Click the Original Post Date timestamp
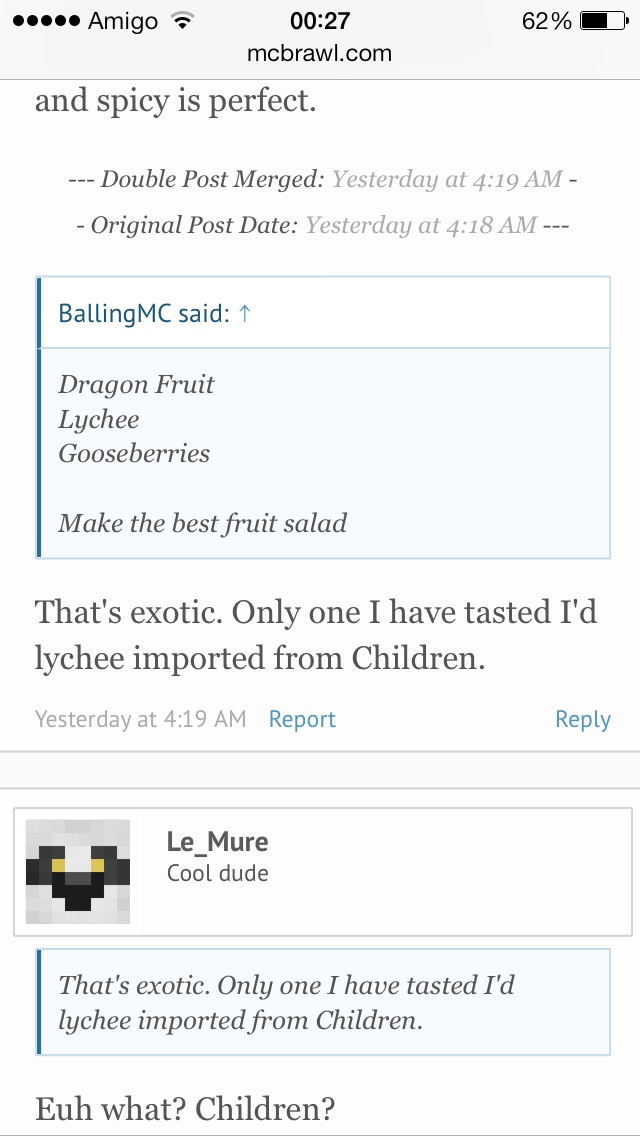The width and height of the screenshot is (640, 1136). click(x=420, y=225)
